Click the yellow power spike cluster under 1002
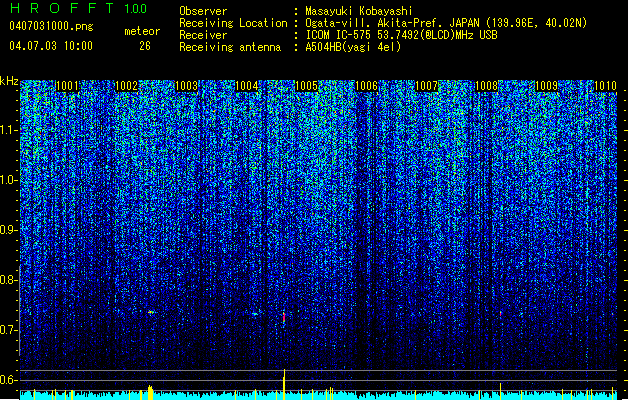Viewport: 629px width, 400px height. 150,392
